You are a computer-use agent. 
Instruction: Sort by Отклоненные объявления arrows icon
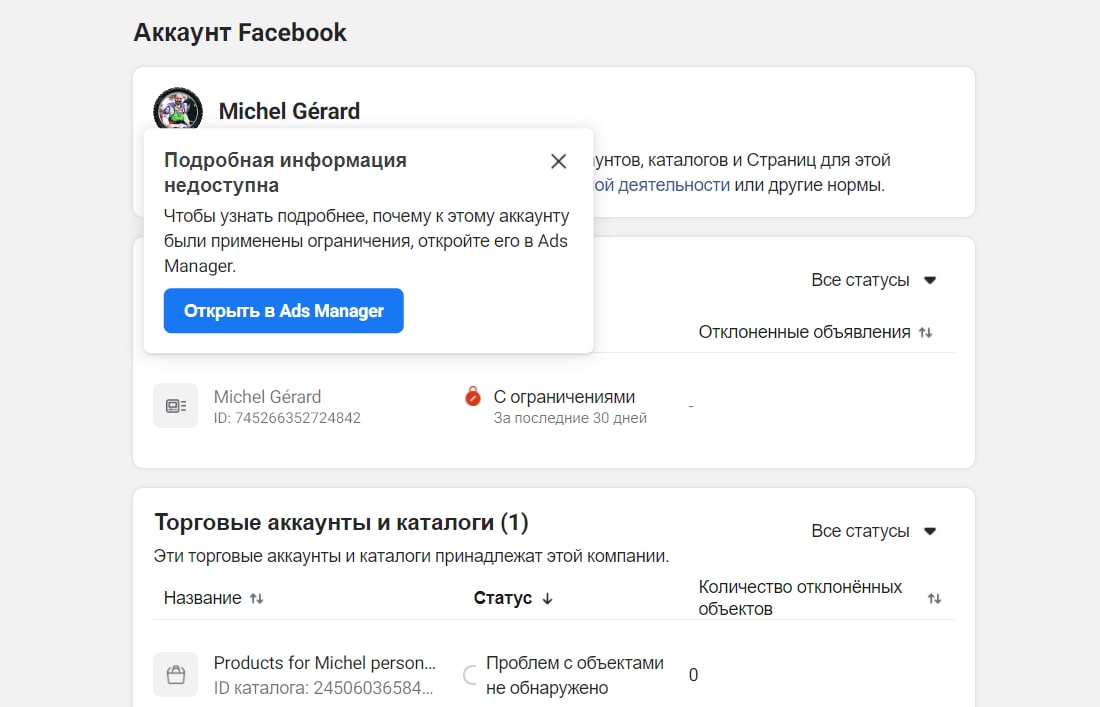point(926,332)
